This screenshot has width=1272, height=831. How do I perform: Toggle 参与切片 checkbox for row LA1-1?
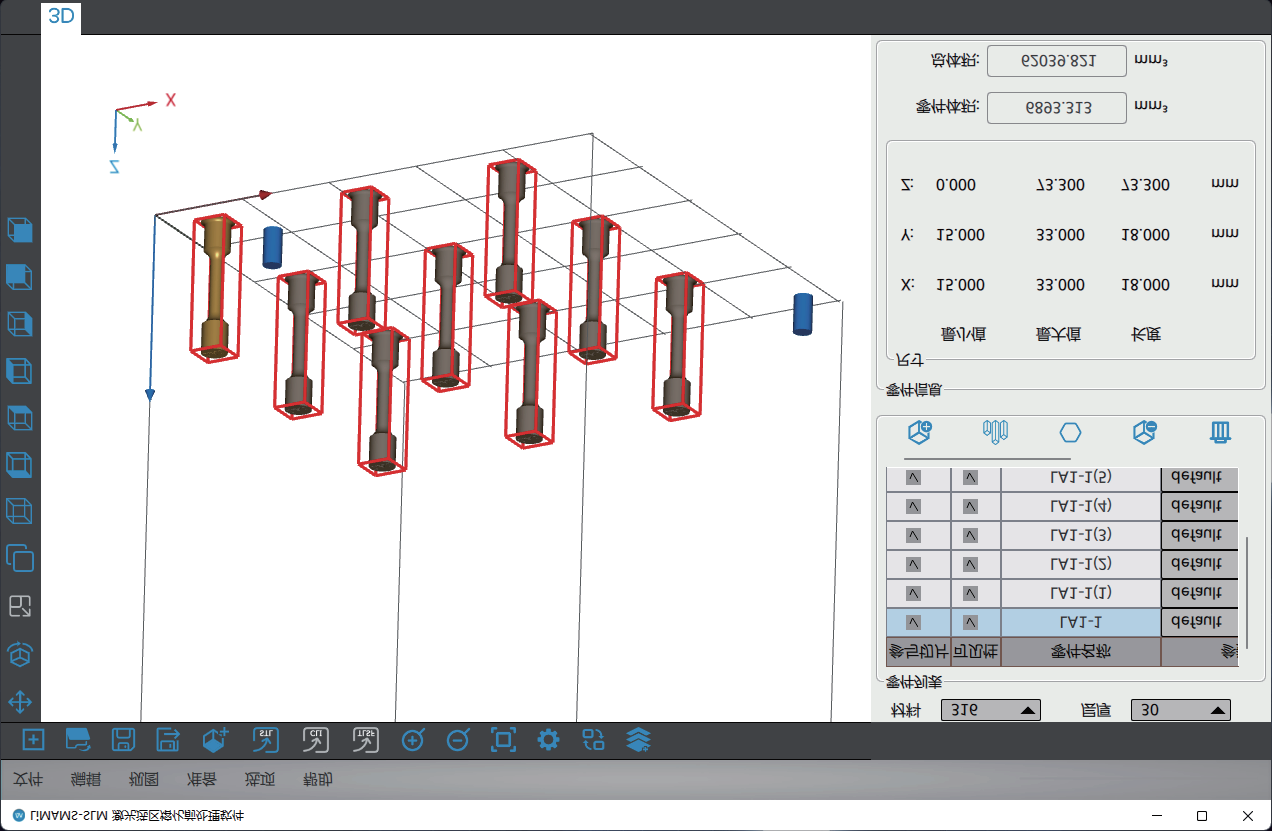point(915,622)
